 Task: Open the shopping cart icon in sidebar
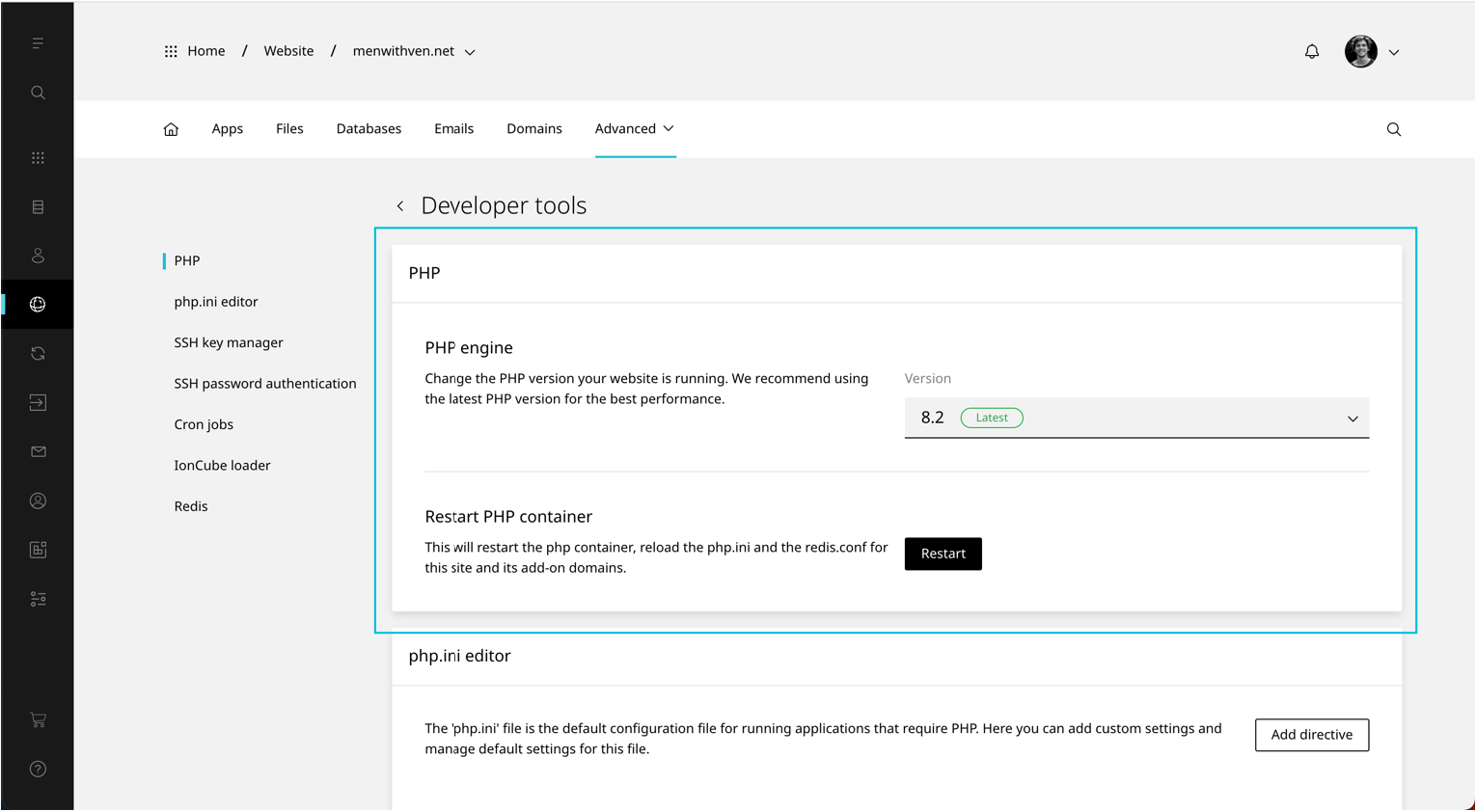38,719
